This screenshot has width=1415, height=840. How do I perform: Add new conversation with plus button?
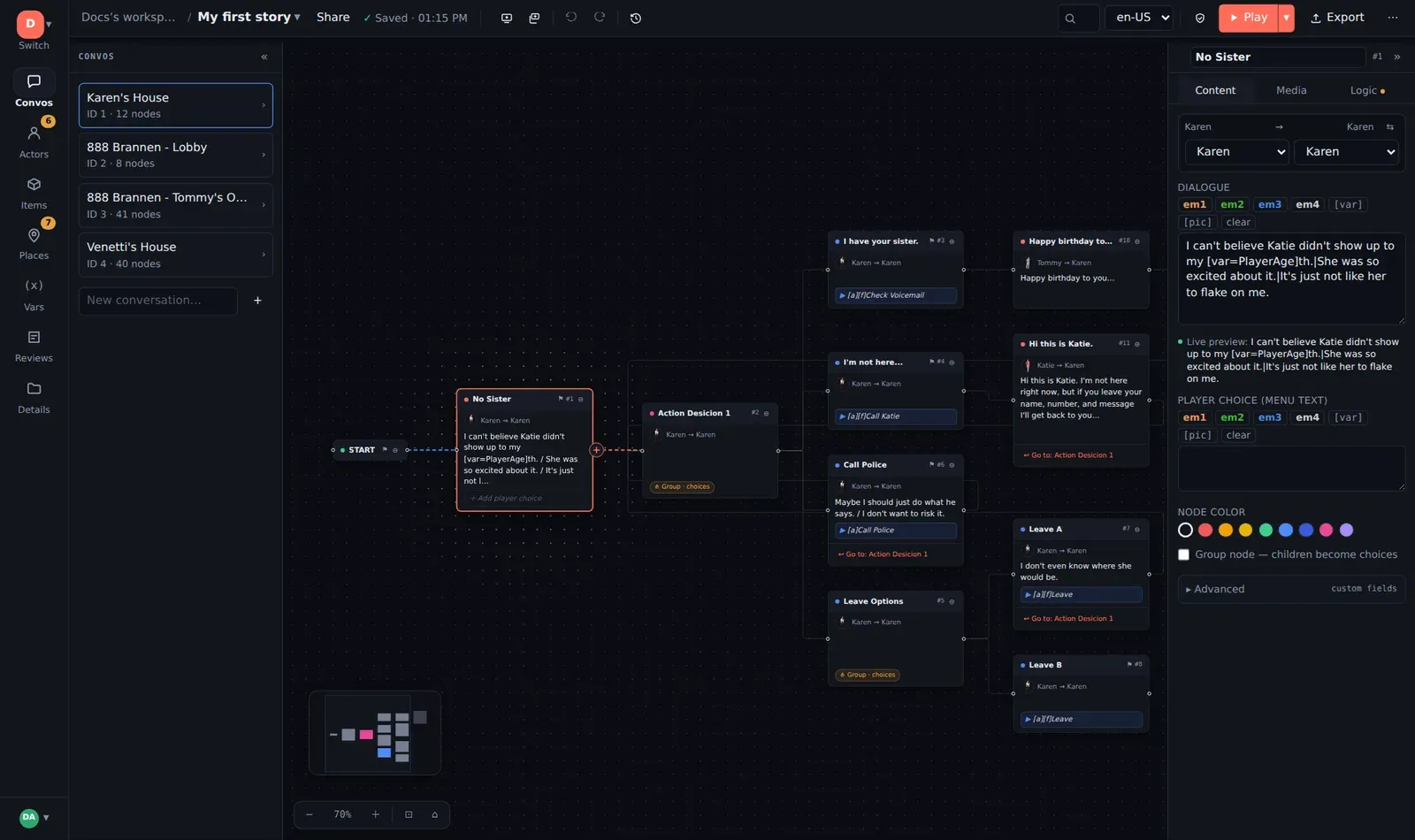[257, 301]
